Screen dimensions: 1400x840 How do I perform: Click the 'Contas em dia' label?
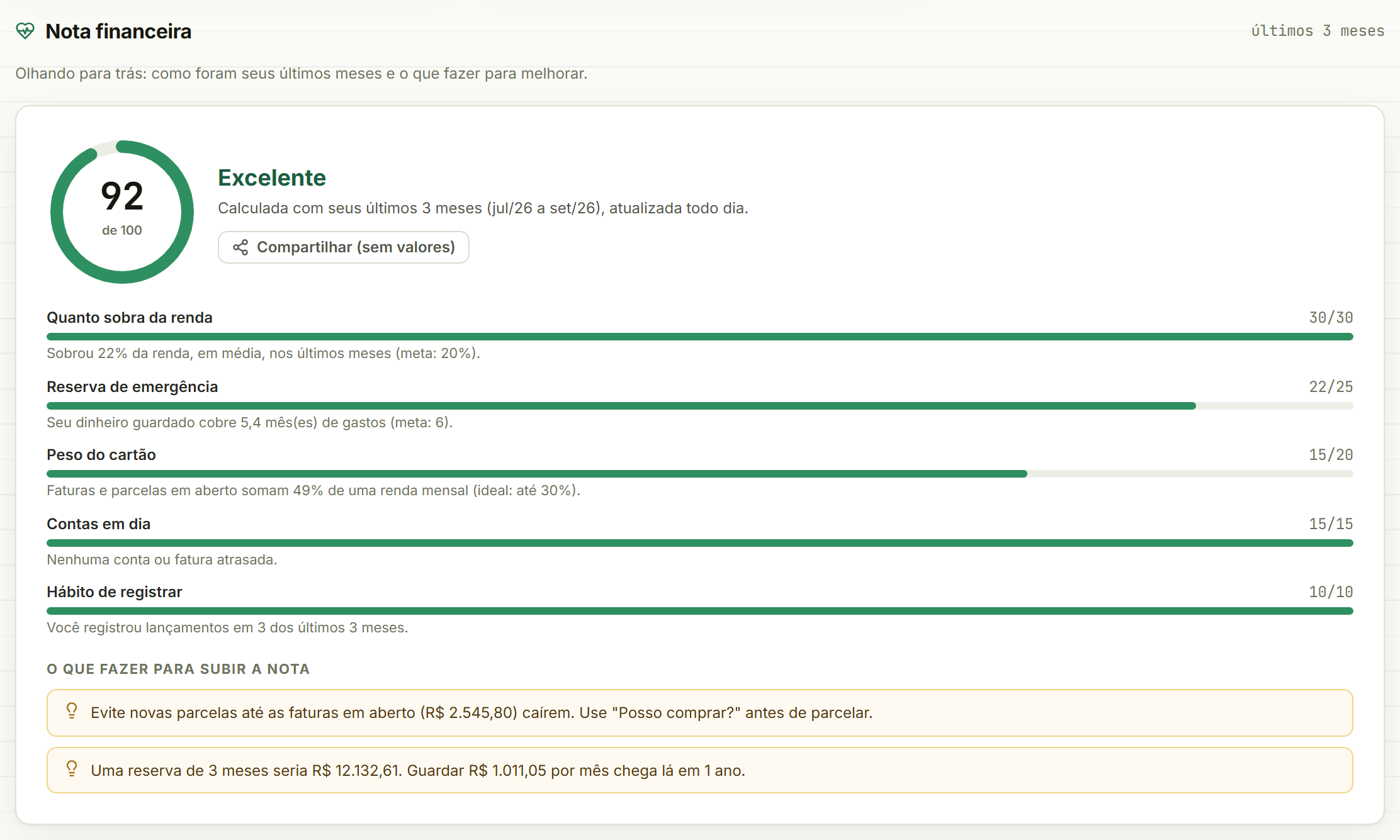[x=99, y=524]
